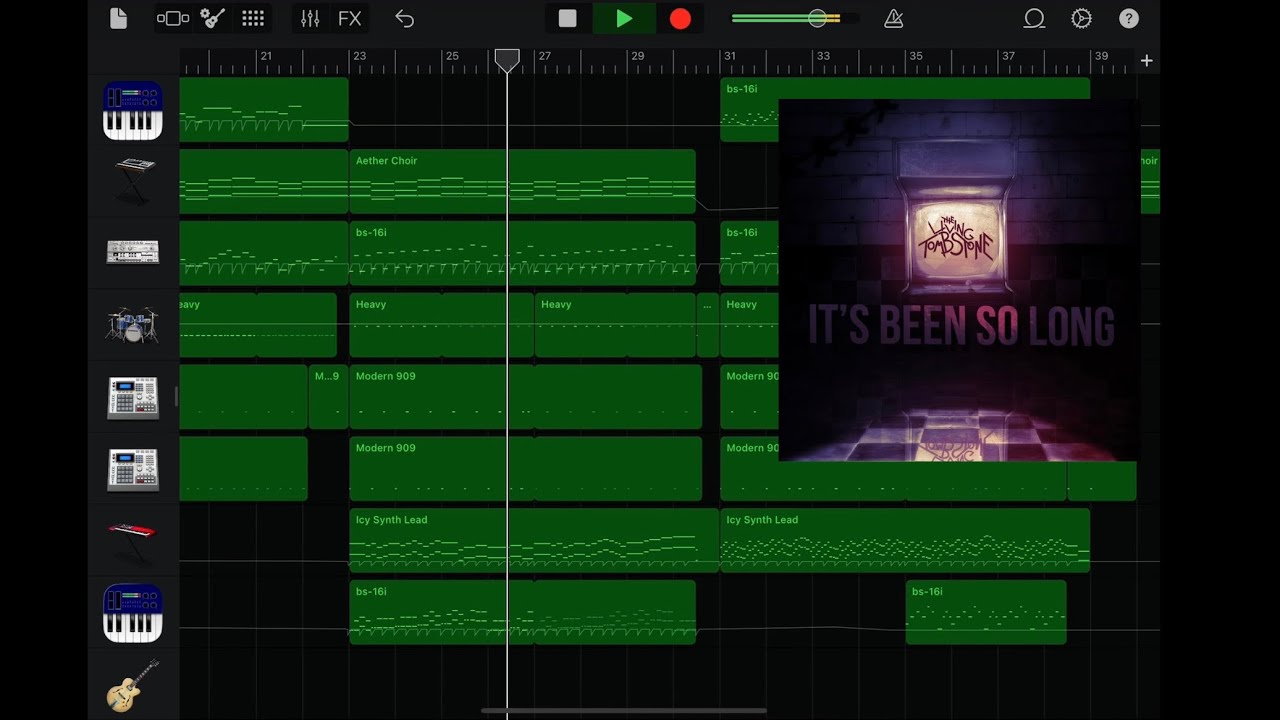
Task: Select bs-16i region at bar 23 on third track
Action: [522, 253]
